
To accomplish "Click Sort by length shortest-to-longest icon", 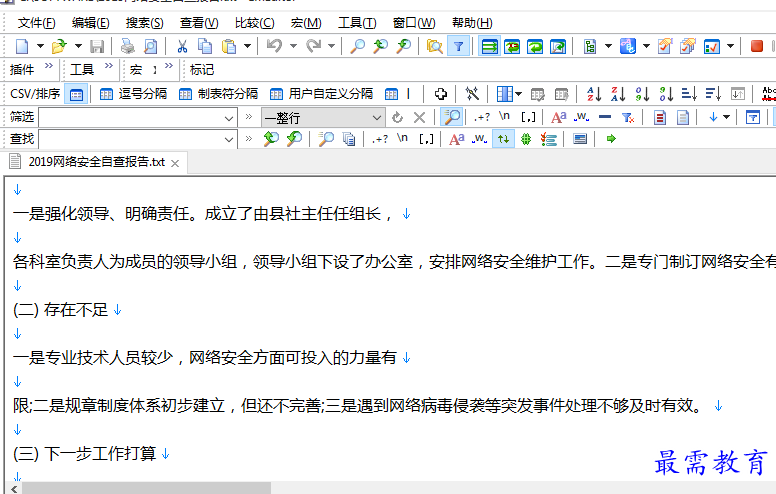I will (689, 94).
